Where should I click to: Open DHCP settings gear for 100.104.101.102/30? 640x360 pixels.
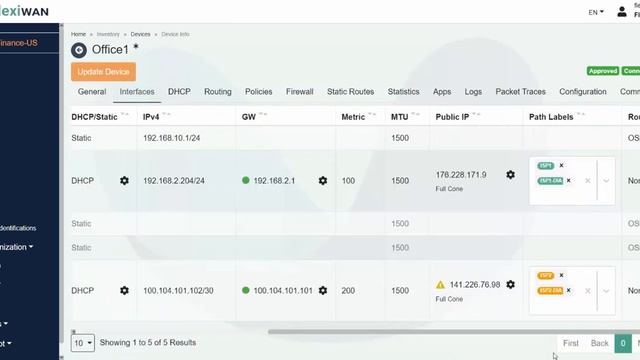point(124,290)
